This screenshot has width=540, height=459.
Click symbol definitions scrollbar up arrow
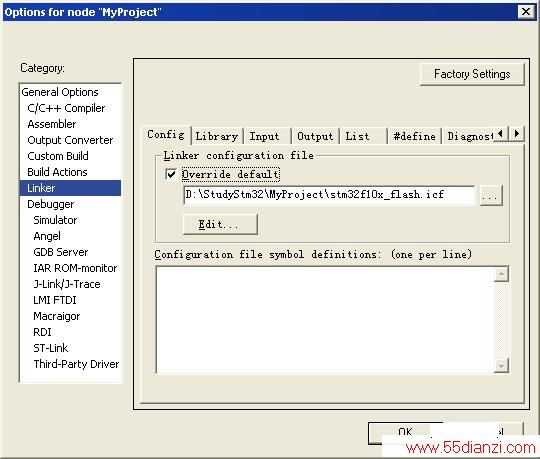click(x=501, y=274)
